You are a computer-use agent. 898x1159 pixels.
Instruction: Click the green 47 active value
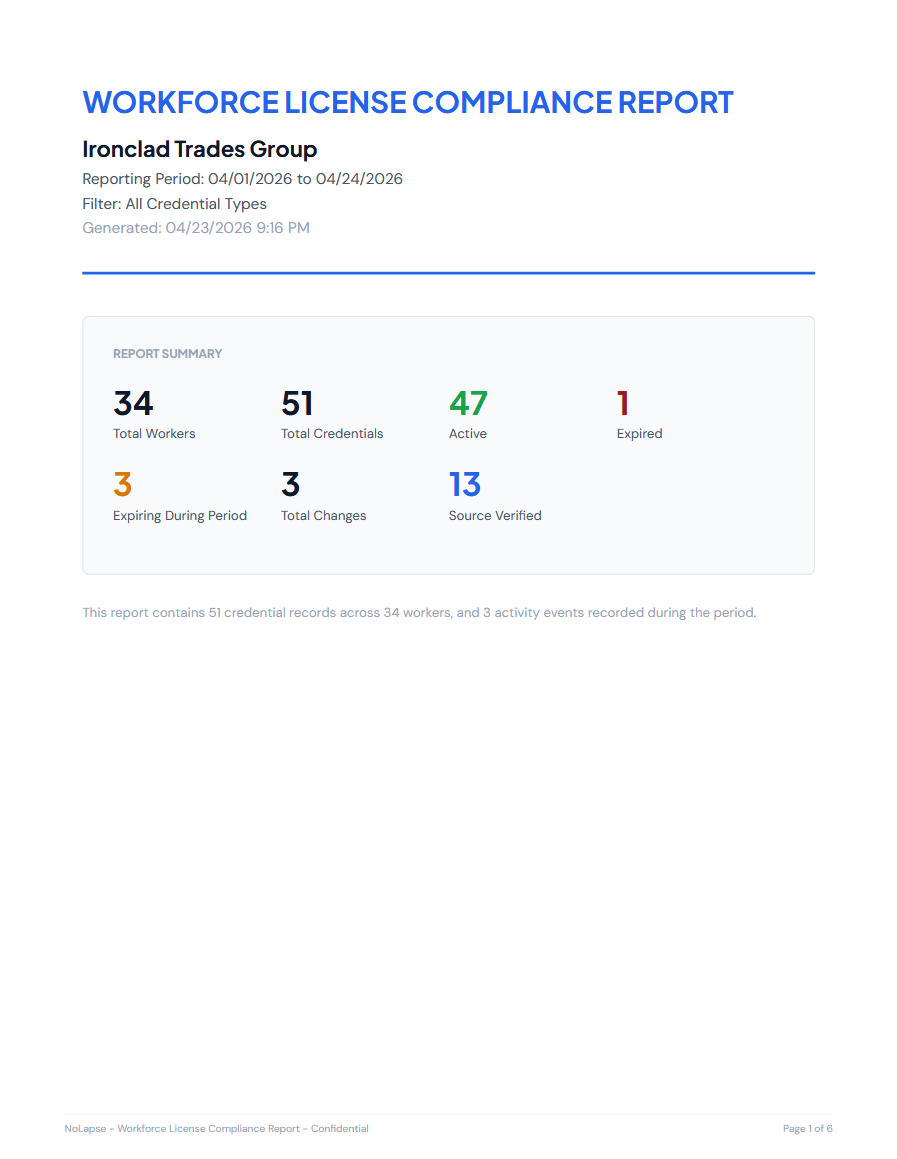point(469,404)
